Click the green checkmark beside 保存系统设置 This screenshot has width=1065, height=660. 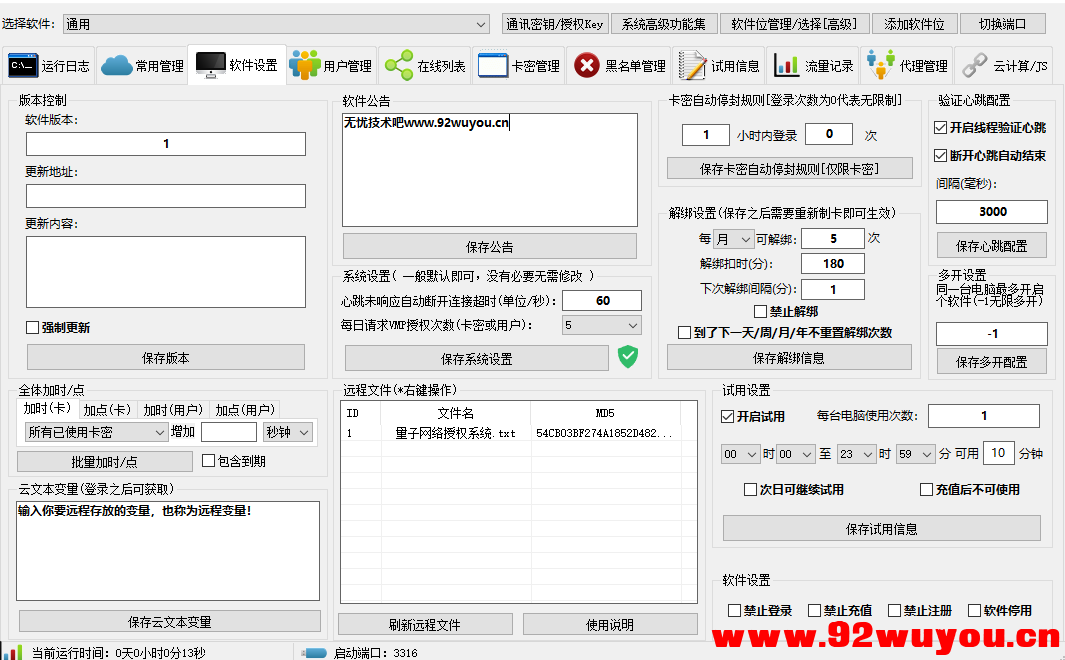(x=628, y=355)
